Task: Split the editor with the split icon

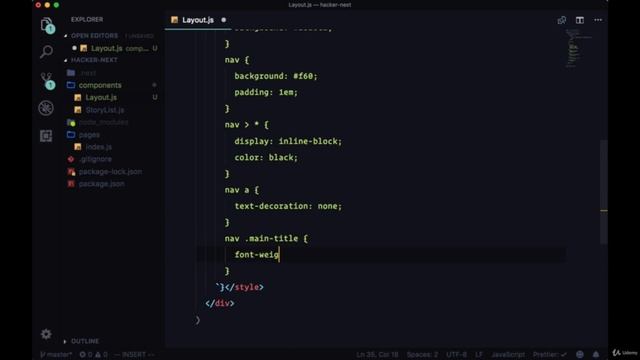Action: pyautogui.click(x=580, y=20)
